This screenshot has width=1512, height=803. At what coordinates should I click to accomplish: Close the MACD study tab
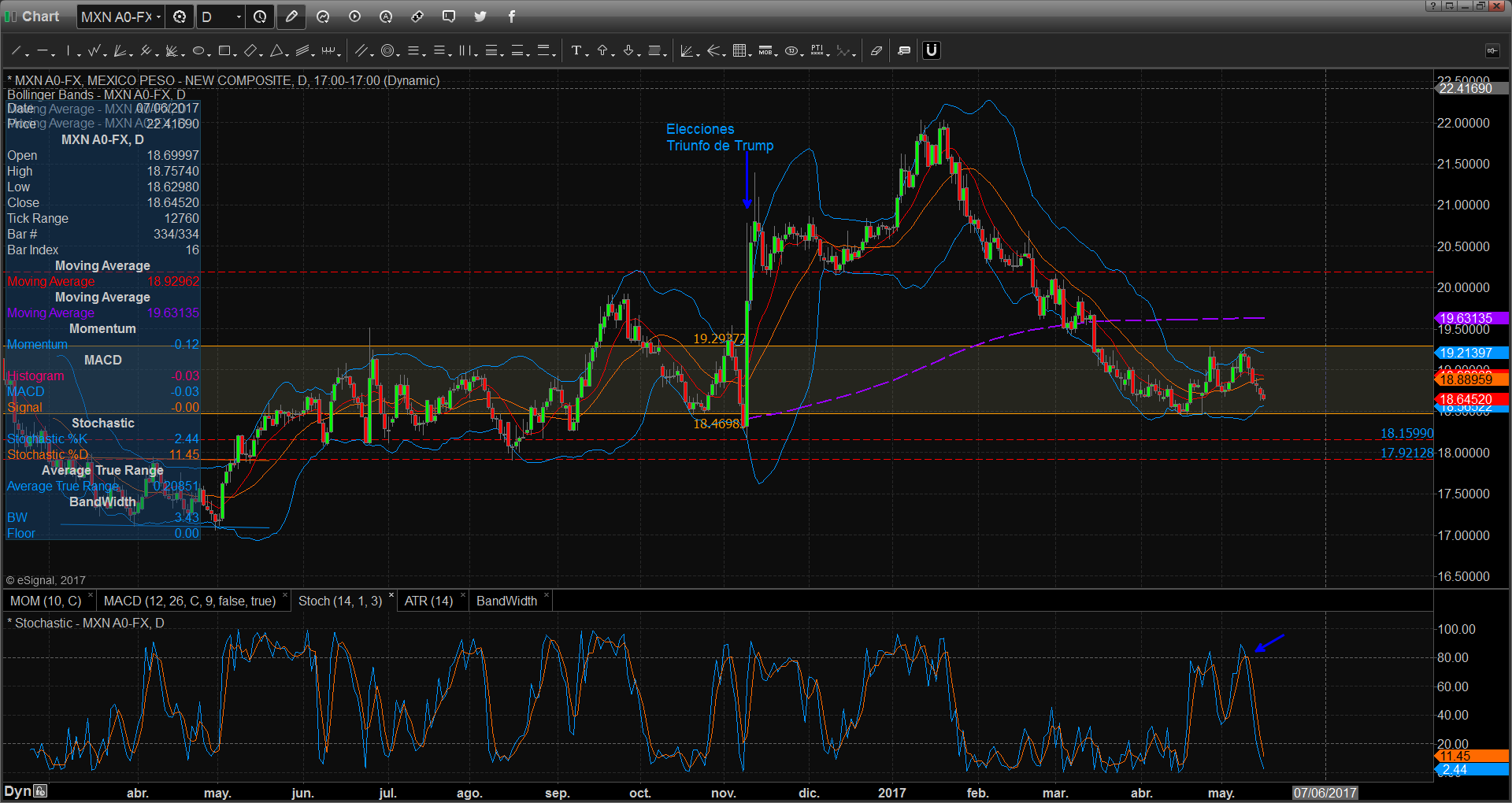coord(285,596)
